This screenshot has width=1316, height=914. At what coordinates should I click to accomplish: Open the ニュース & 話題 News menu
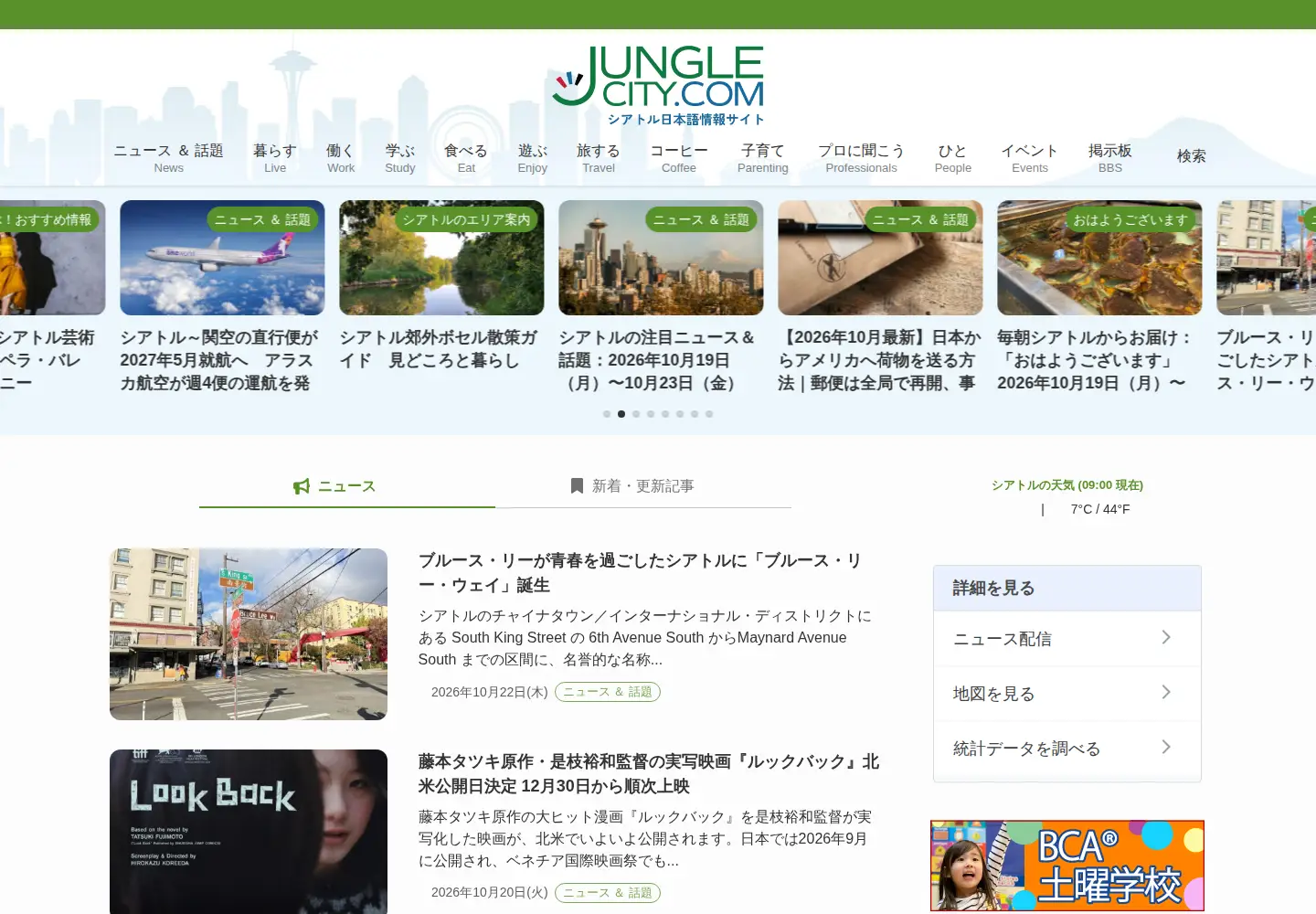pyautogui.click(x=168, y=158)
